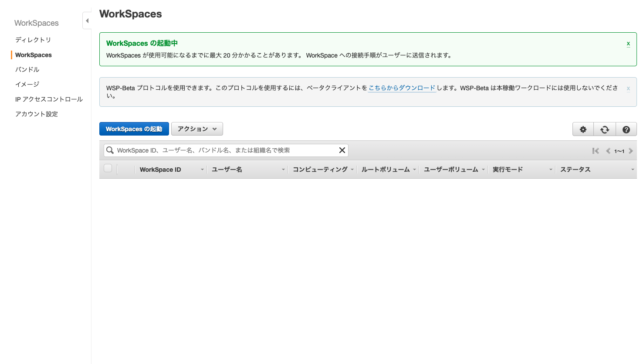Screen dimensions: 640x364
Task: Click the search magnifier icon
Action: point(110,150)
